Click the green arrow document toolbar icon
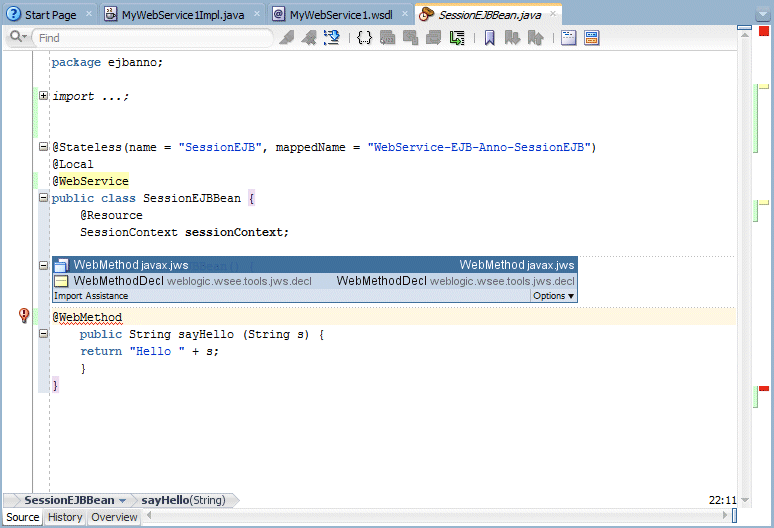Screen dimensions: 774x528 pyautogui.click(x=457, y=38)
